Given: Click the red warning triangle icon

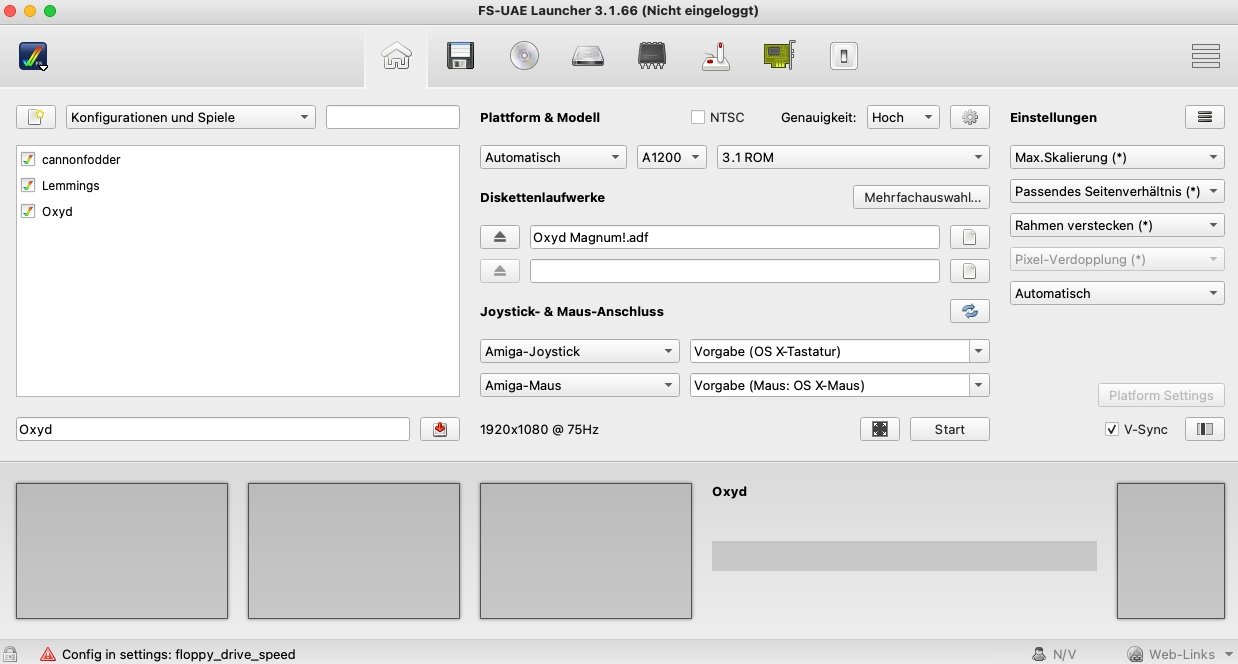Looking at the screenshot, I should [x=48, y=654].
